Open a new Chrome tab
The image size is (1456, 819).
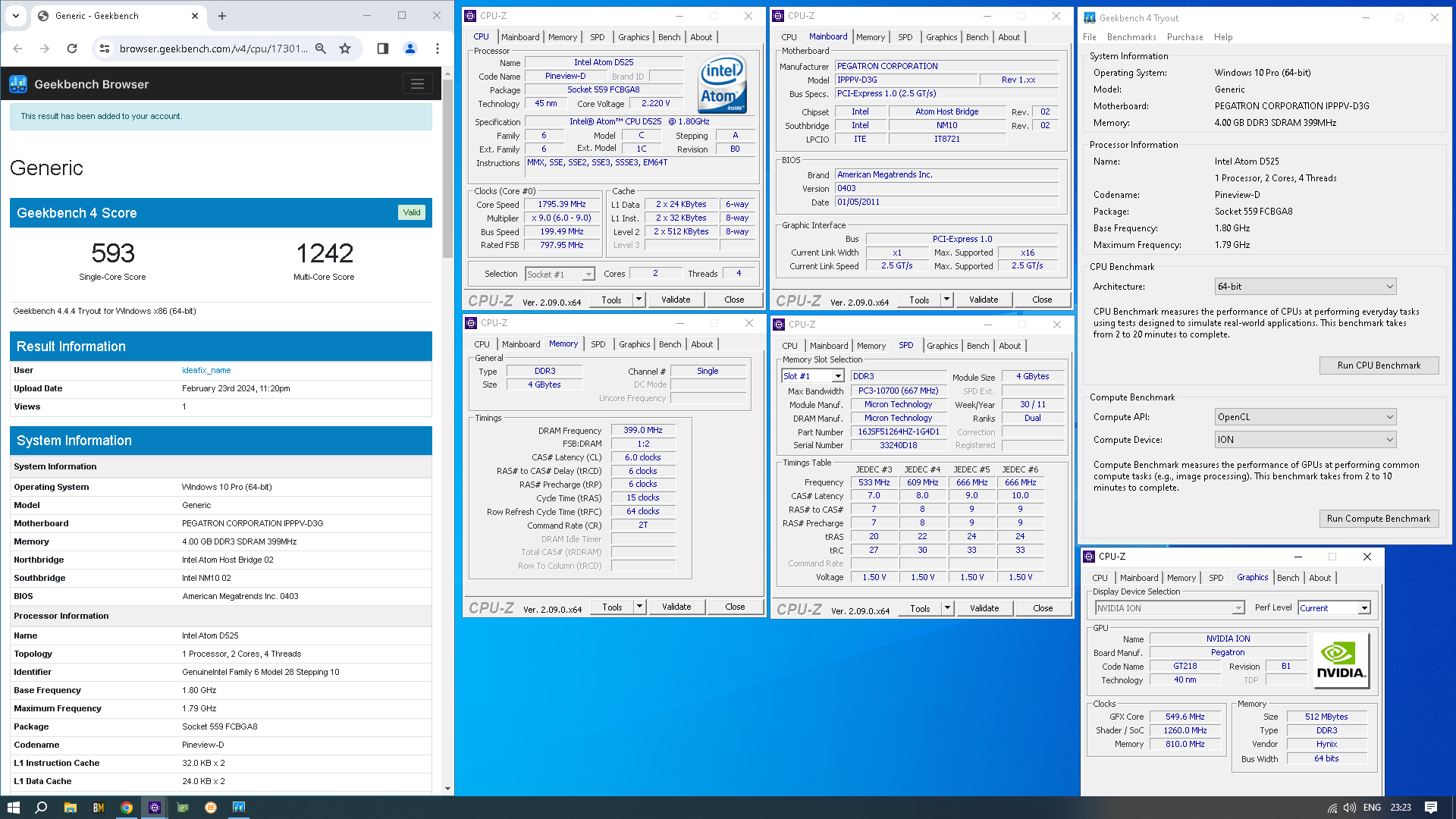[222, 16]
